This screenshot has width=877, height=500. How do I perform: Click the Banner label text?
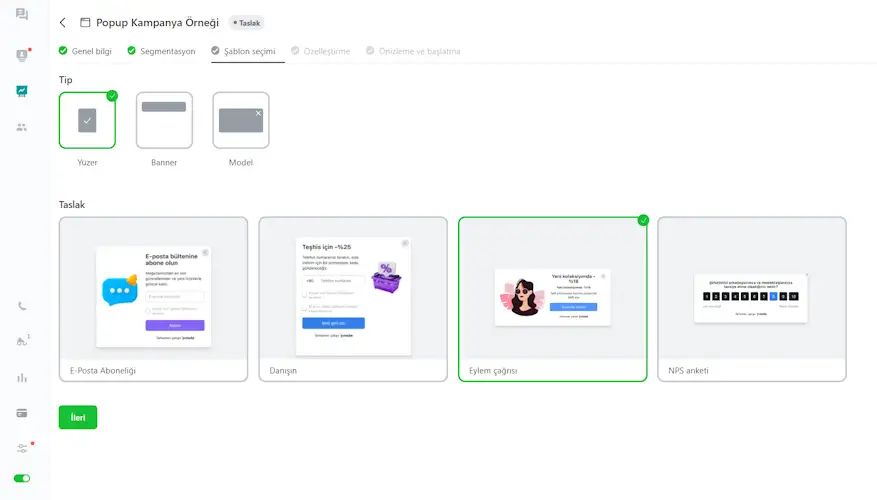[164, 162]
